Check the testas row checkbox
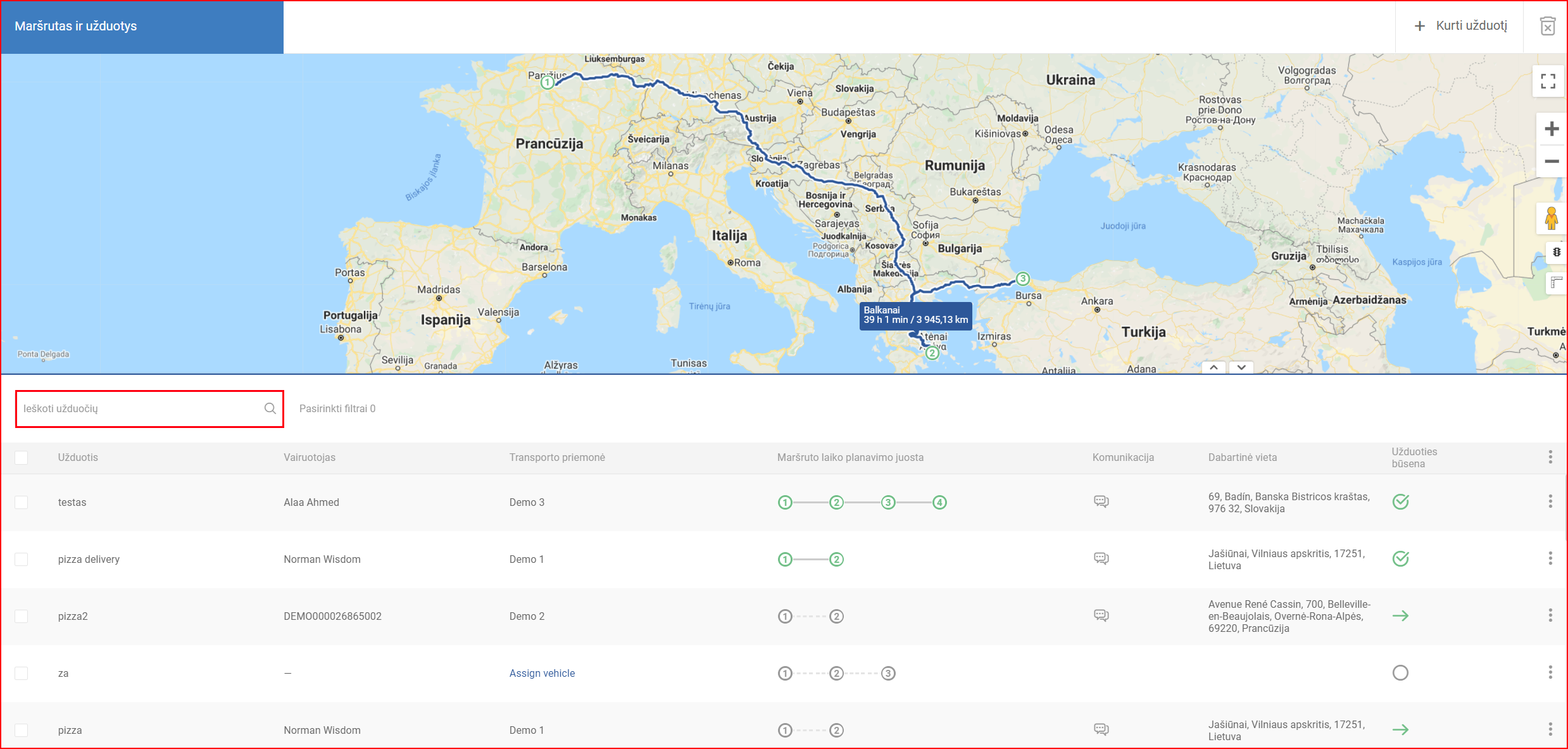This screenshot has width=1568, height=749. point(22,502)
